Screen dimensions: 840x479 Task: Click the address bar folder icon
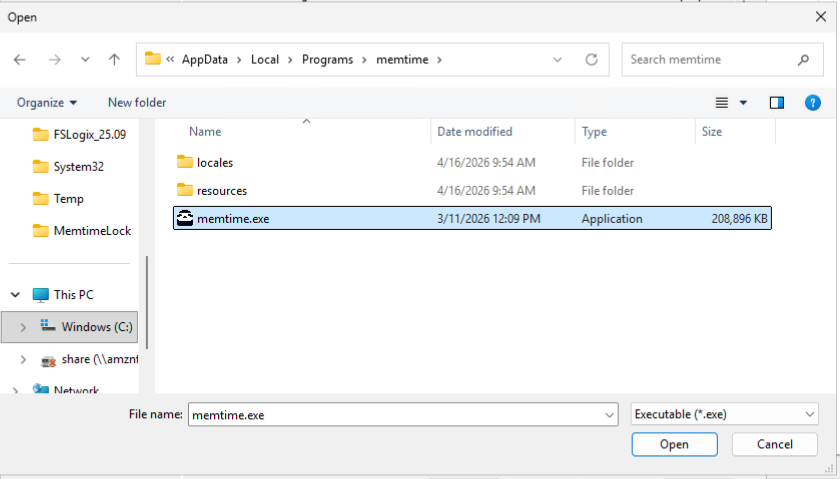(153, 58)
